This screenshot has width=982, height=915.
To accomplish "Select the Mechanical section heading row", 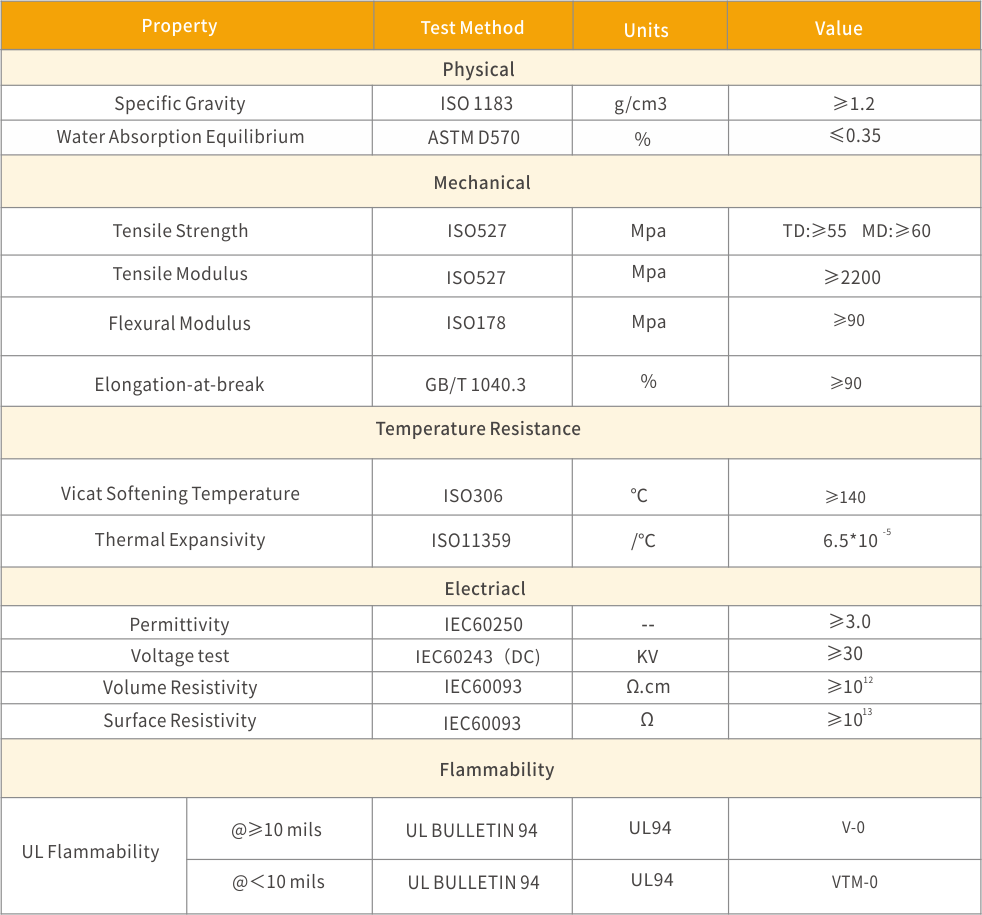I will [x=482, y=183].
